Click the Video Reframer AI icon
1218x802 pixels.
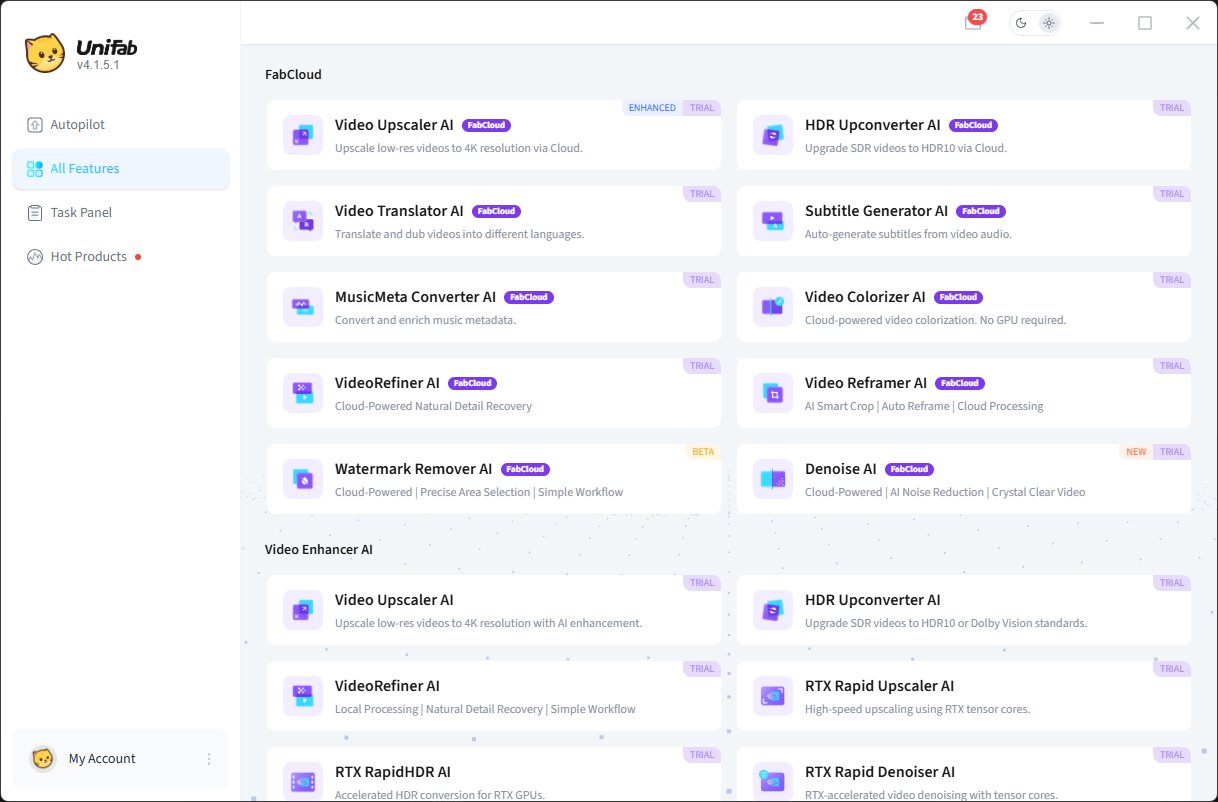pos(772,393)
